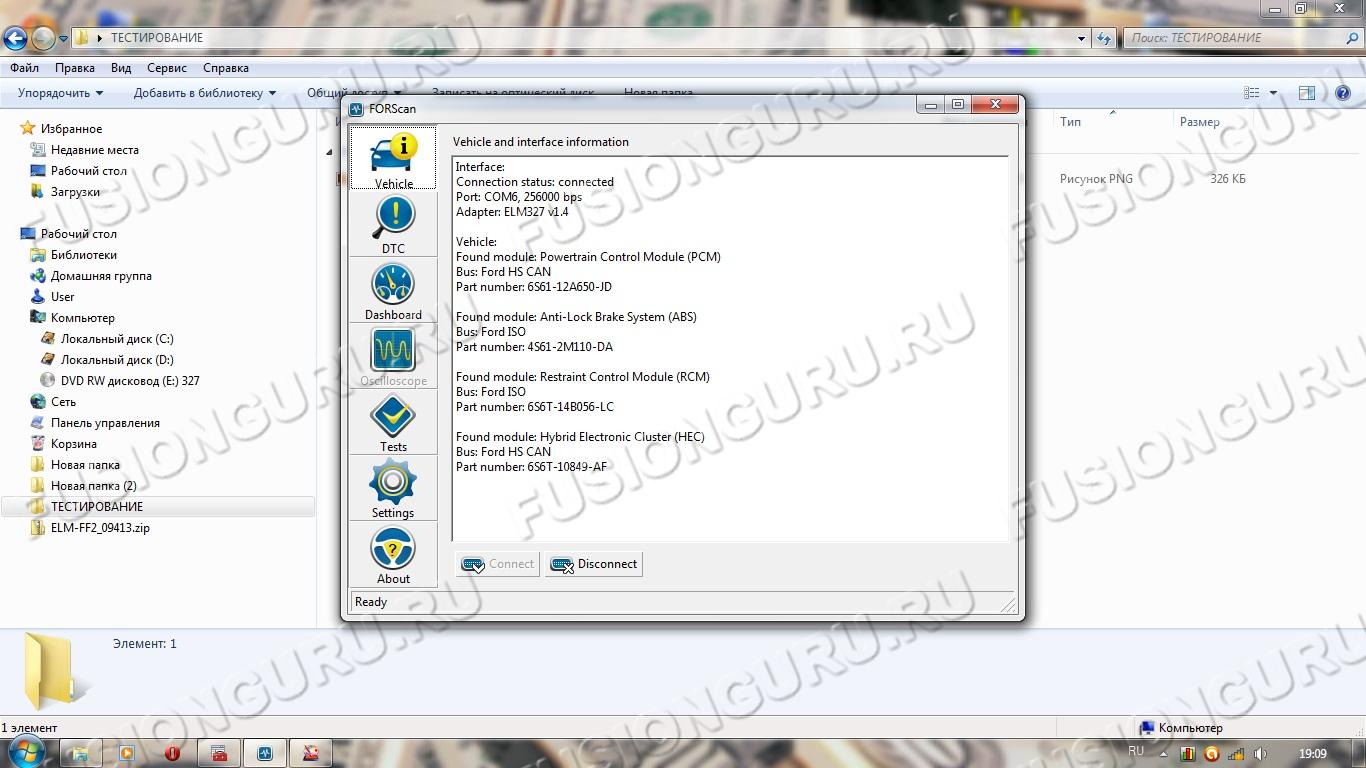The image size is (1366, 768).
Task: Click the Disconnect button
Action: tap(594, 564)
